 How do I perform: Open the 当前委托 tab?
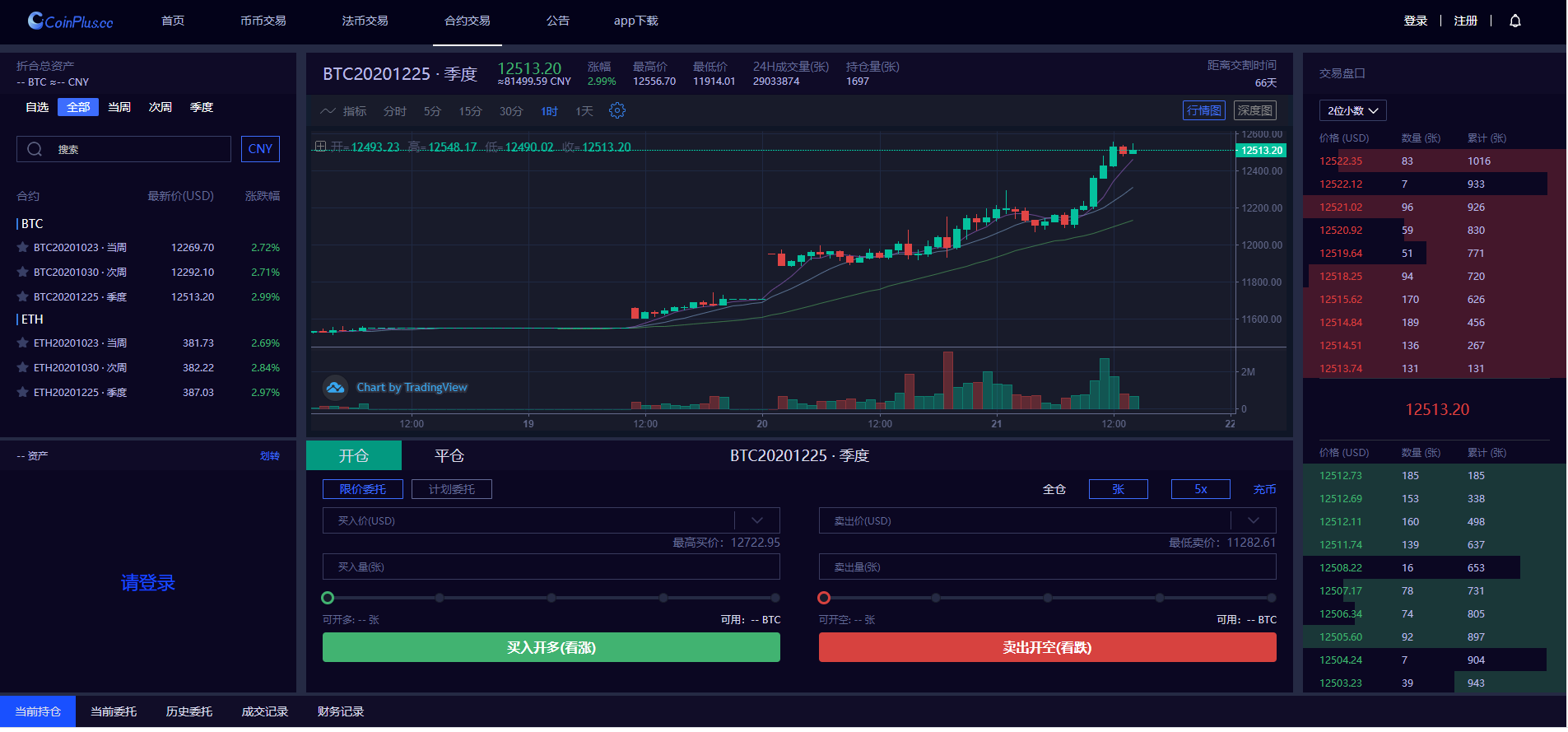click(x=114, y=711)
